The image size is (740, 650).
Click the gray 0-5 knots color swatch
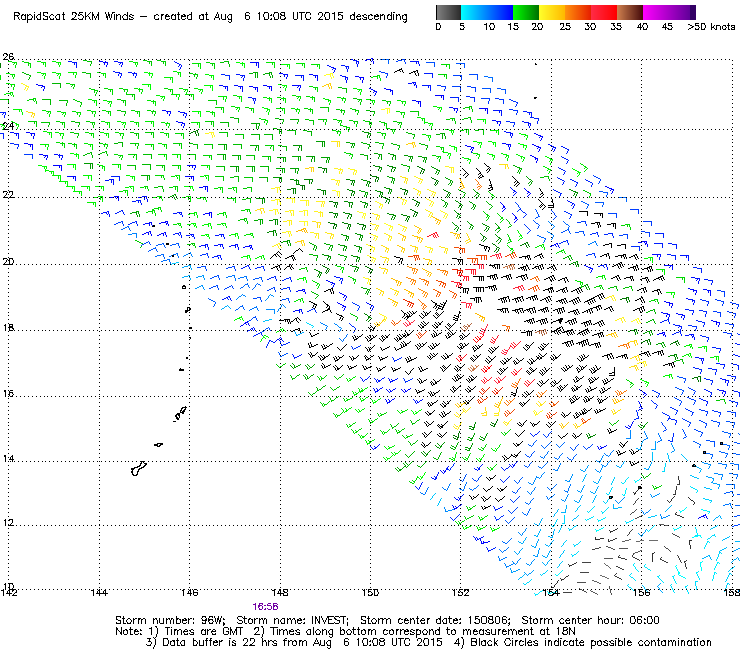[x=448, y=12]
